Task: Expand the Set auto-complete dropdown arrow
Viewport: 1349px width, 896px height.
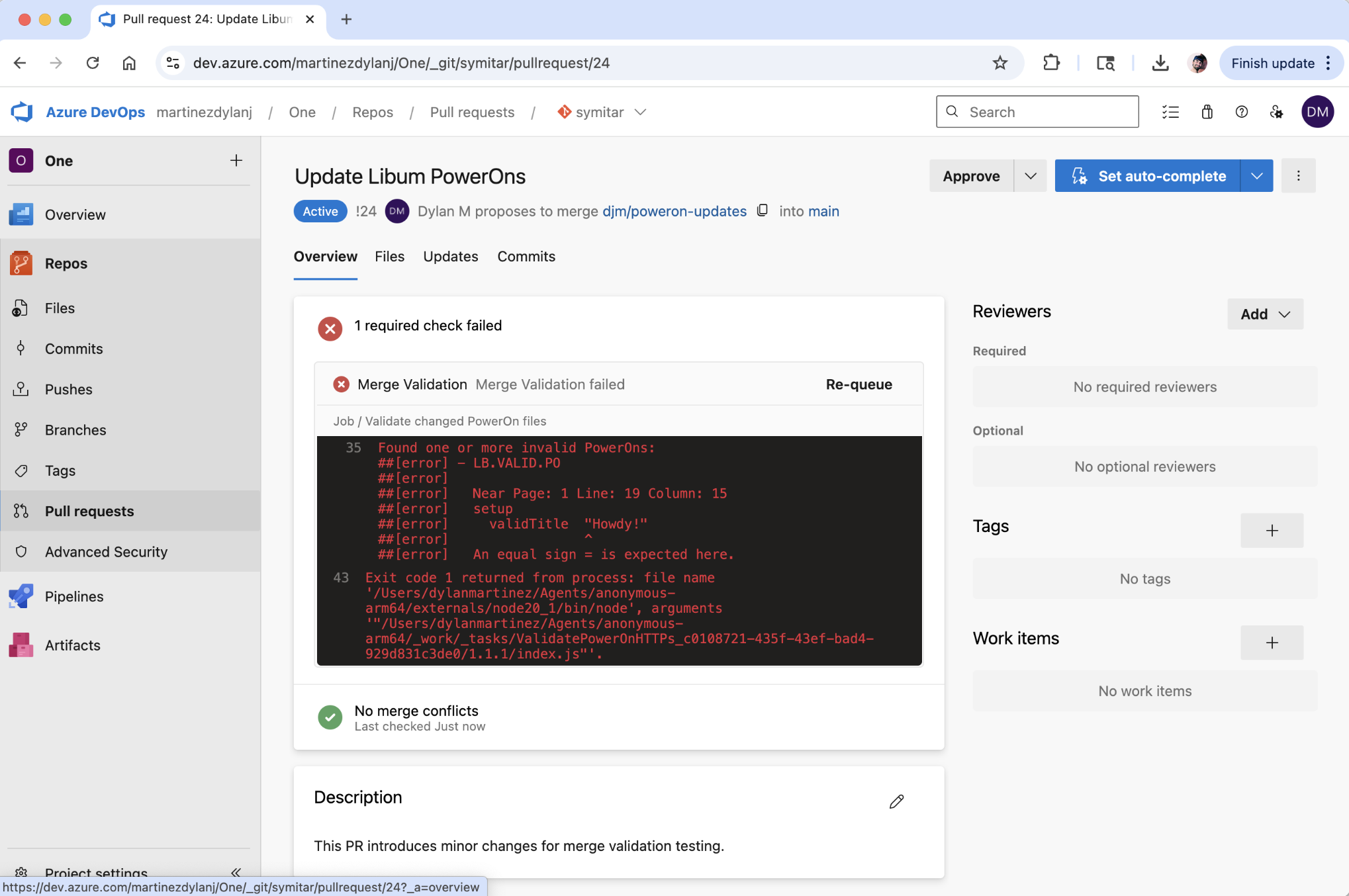Action: click(x=1256, y=175)
